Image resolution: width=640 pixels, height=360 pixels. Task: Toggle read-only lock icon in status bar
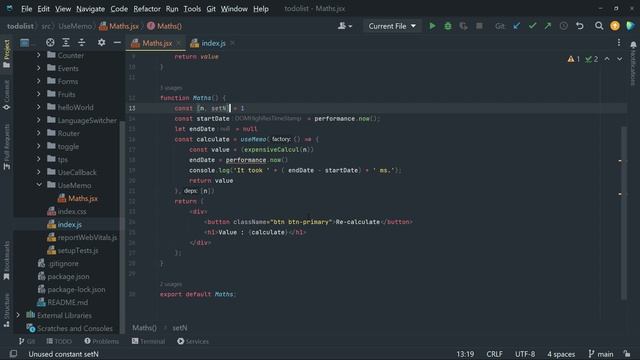click(x=627, y=354)
